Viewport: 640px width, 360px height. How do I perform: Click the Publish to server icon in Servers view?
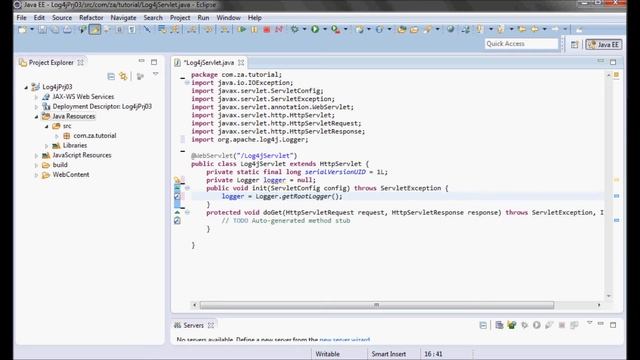pos(574,325)
